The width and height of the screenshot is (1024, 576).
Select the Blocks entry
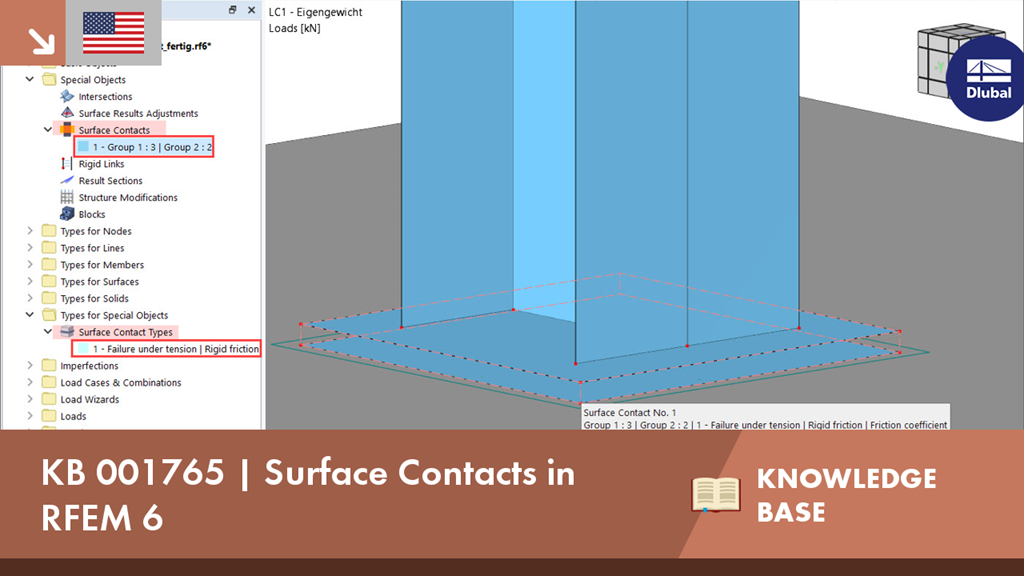(x=91, y=215)
